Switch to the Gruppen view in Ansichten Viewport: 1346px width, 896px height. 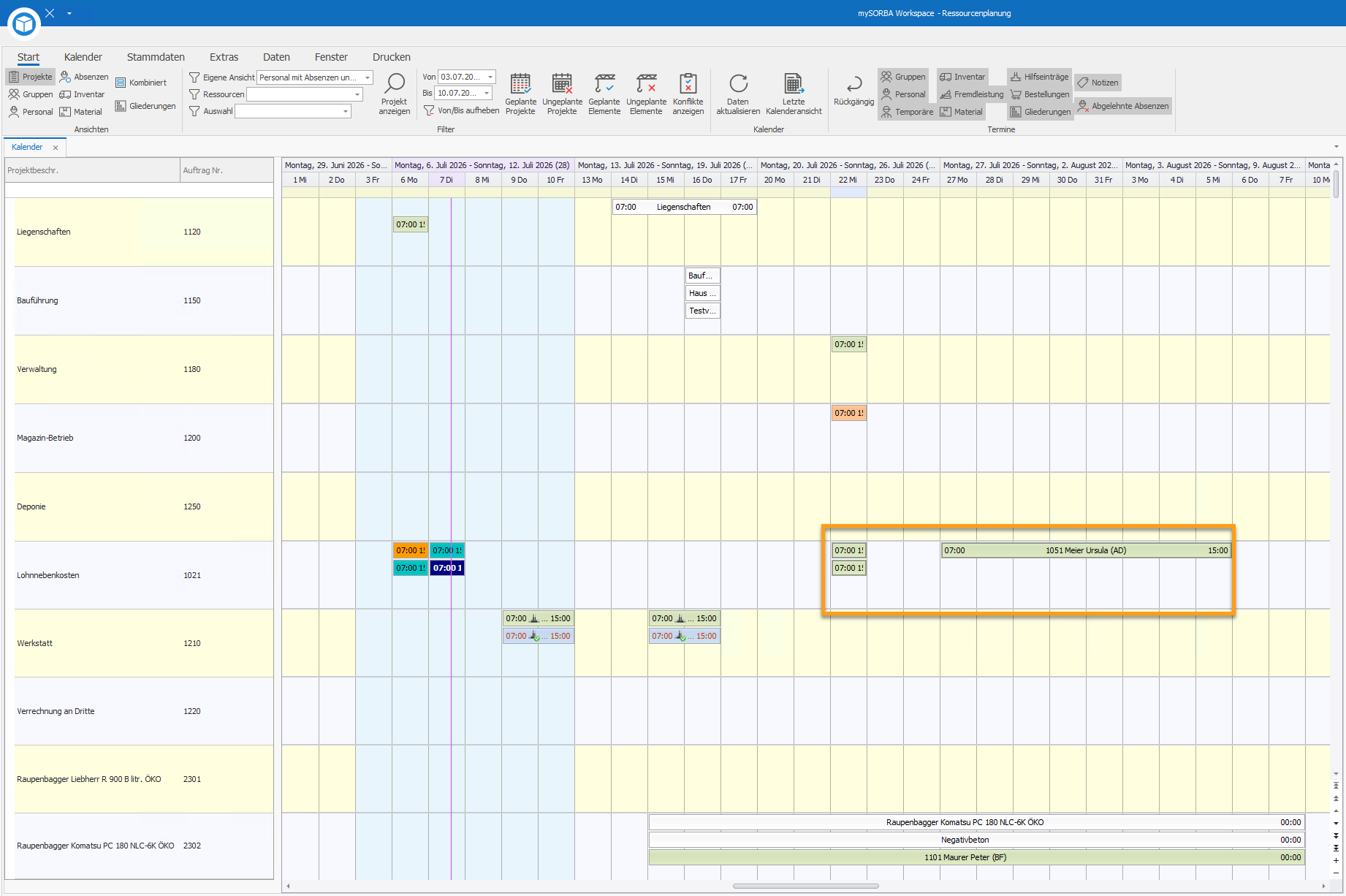click(x=30, y=94)
